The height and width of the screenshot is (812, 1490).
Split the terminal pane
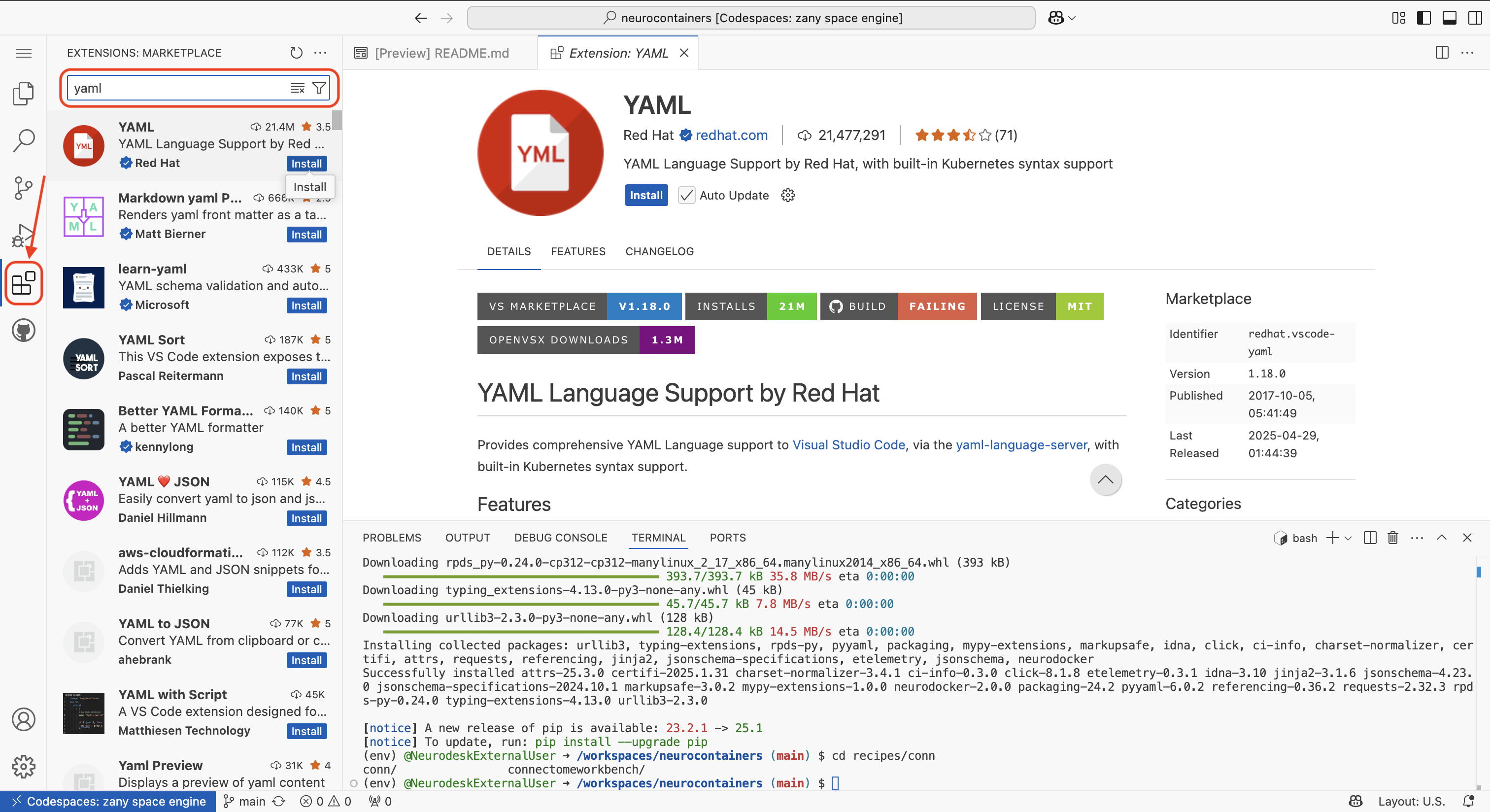[1370, 537]
